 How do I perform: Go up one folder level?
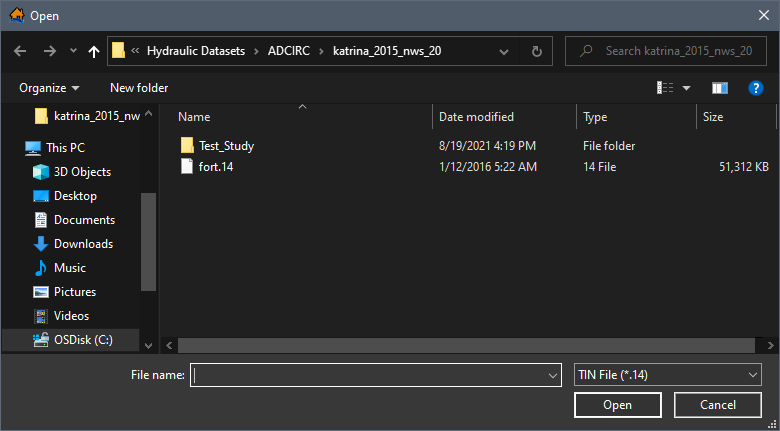94,51
